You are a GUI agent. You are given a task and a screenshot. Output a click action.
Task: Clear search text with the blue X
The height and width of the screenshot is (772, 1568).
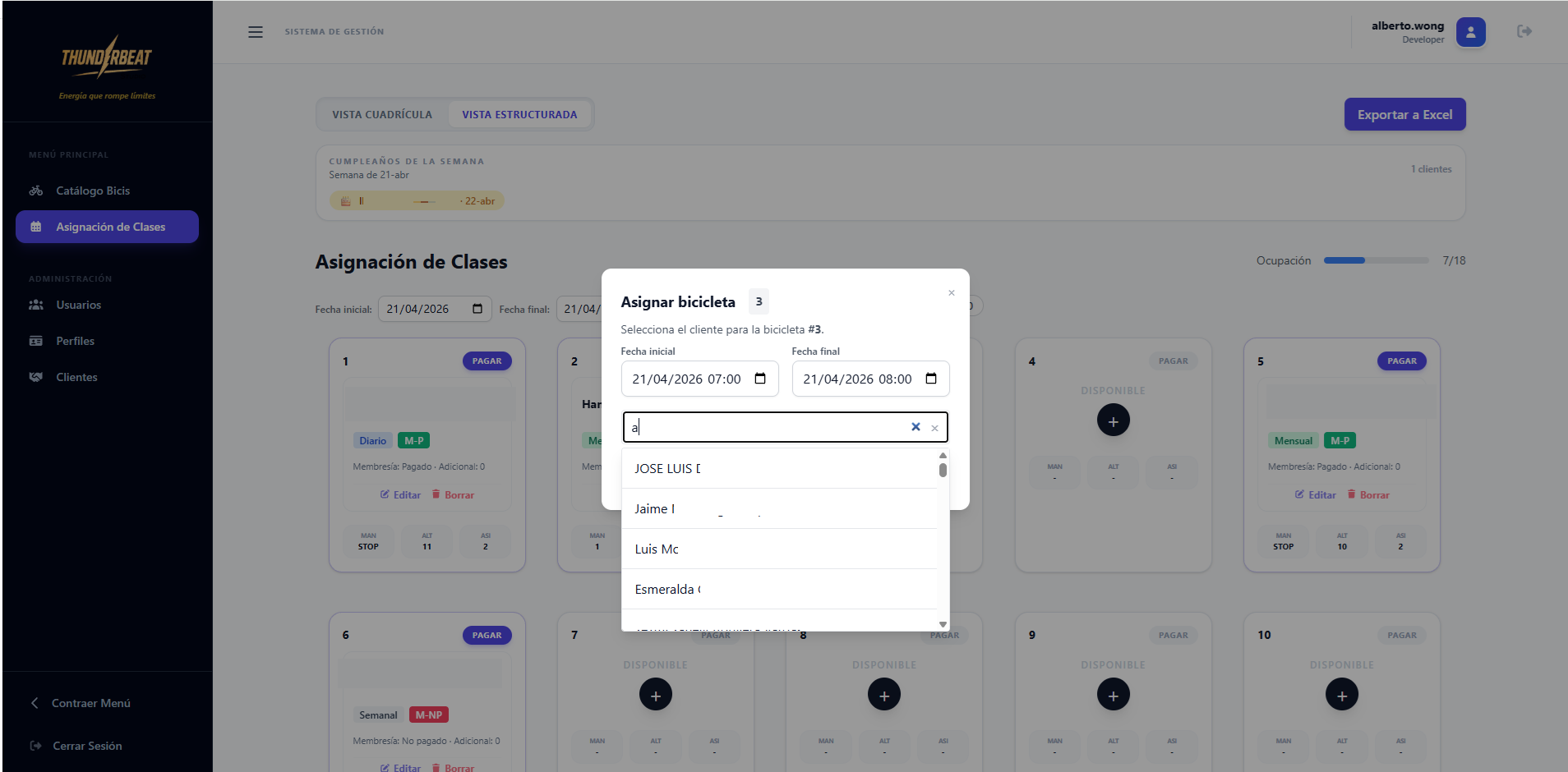point(915,427)
